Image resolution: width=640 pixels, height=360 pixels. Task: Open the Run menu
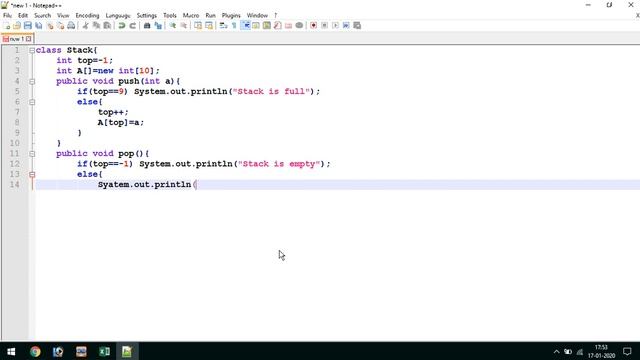click(210, 16)
